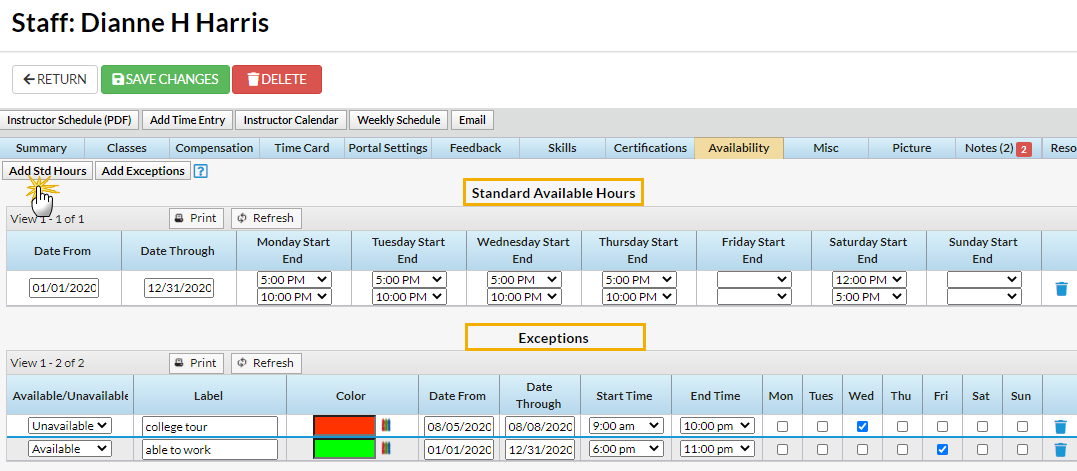Screen dimensions: 1077x471
Task: Delete the able to work exception row
Action: tap(1061, 450)
